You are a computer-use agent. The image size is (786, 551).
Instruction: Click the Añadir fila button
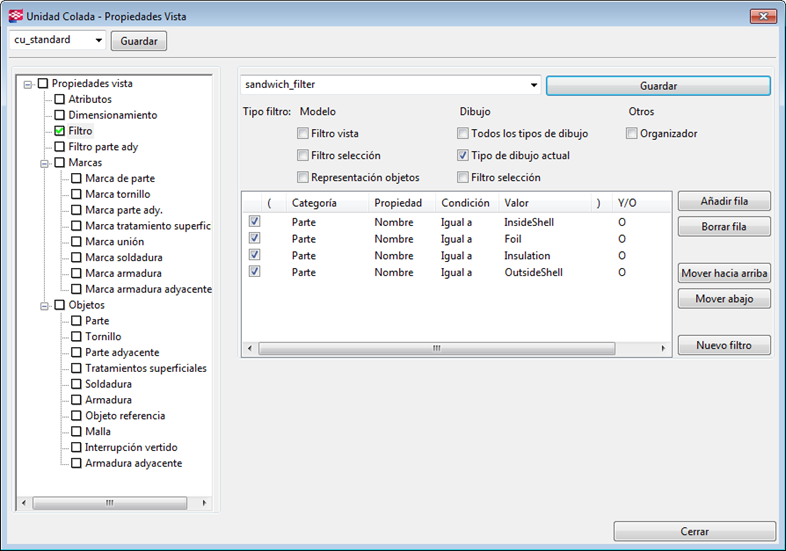724,202
